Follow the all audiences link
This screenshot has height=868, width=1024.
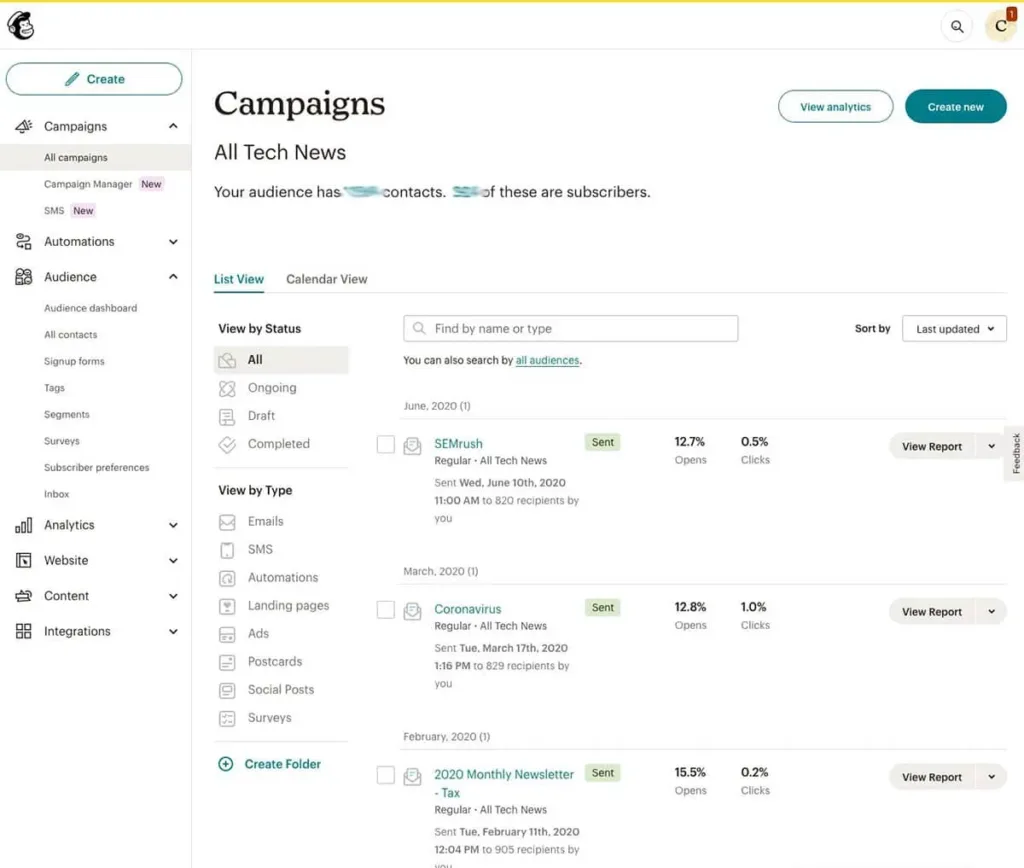coord(547,360)
